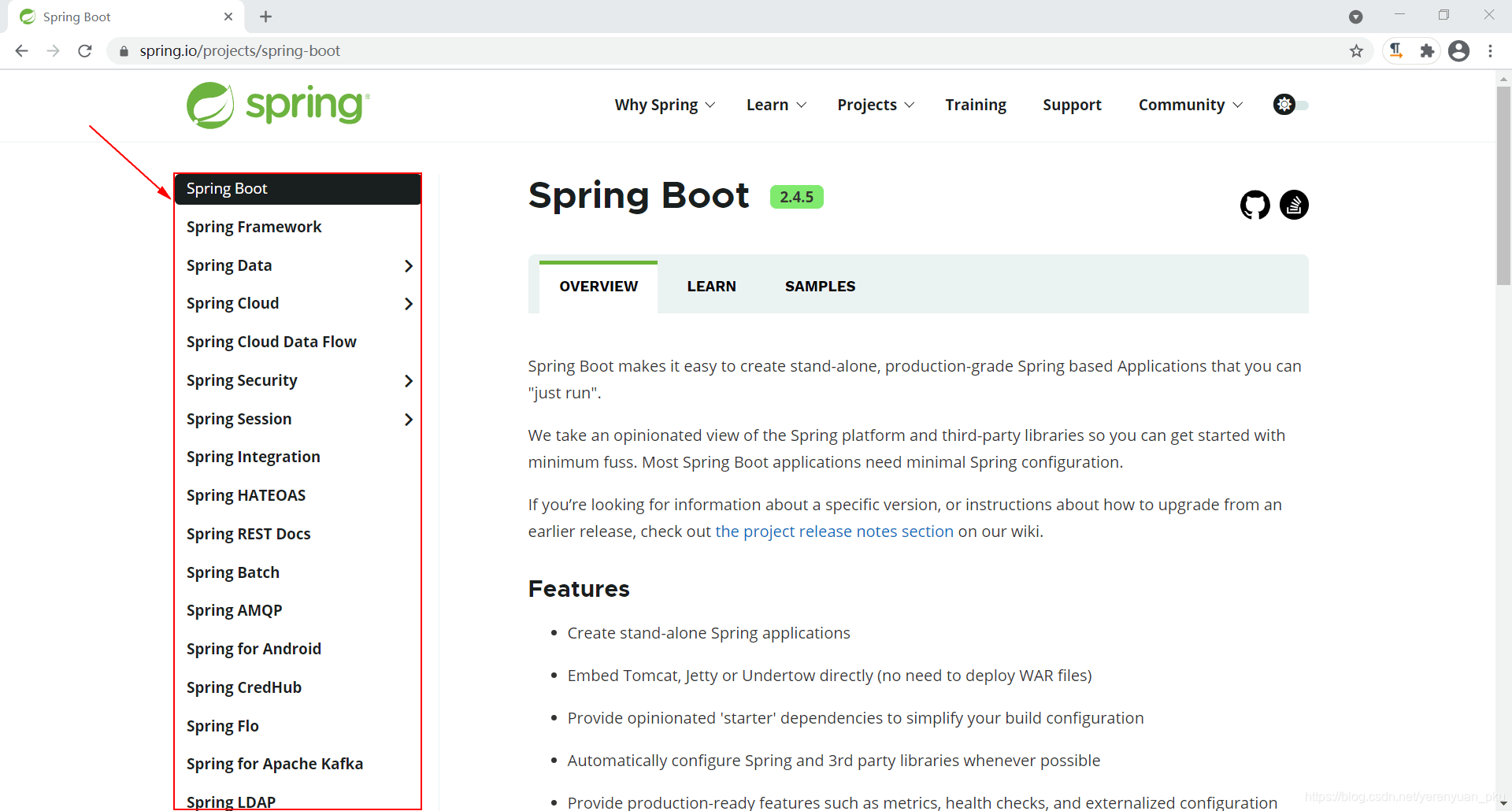The width and height of the screenshot is (1512, 811).
Task: Open Spring for Apache Kafka project
Action: coord(274,765)
